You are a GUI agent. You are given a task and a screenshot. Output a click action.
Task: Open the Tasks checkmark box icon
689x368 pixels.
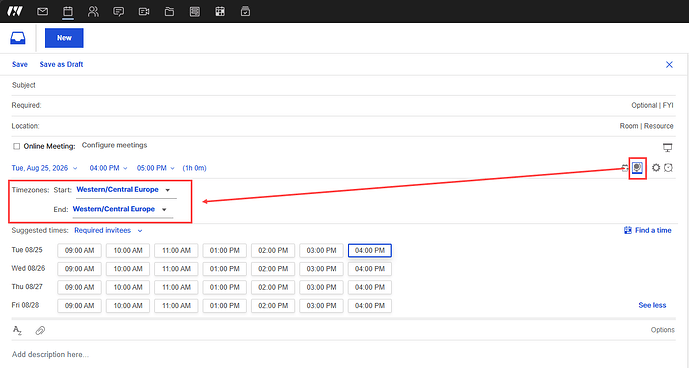pos(245,11)
